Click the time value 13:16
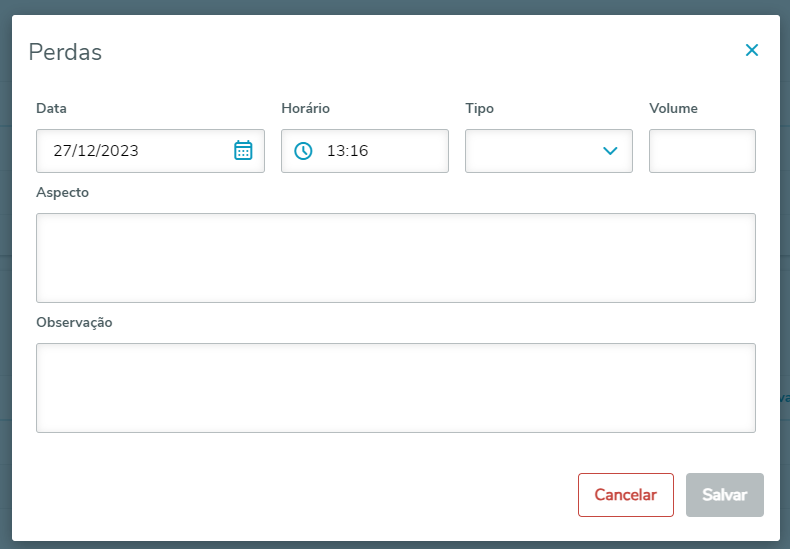The height and width of the screenshot is (549, 790). point(348,151)
